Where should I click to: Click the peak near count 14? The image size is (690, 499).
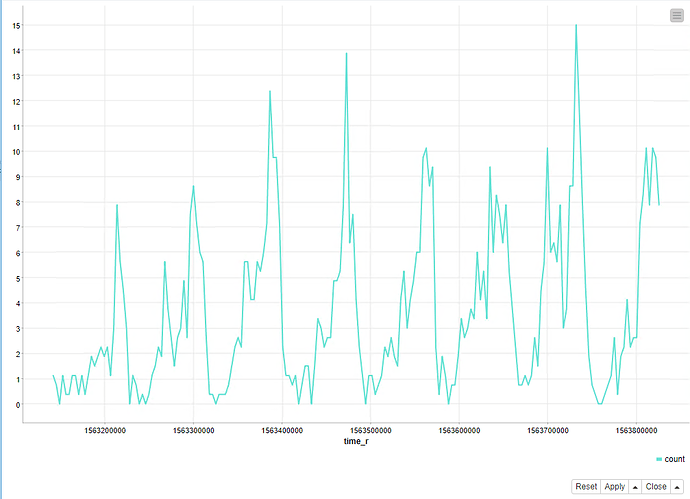pos(346,54)
